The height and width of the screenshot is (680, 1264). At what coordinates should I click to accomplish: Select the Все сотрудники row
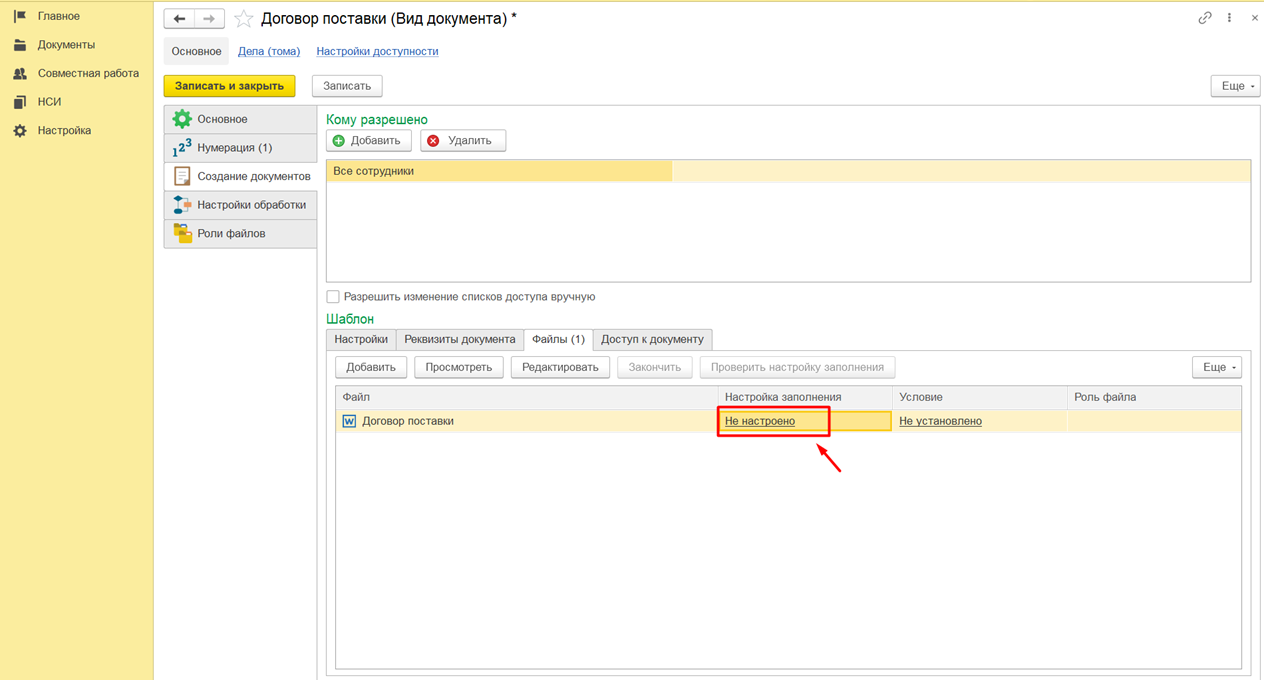[788, 171]
